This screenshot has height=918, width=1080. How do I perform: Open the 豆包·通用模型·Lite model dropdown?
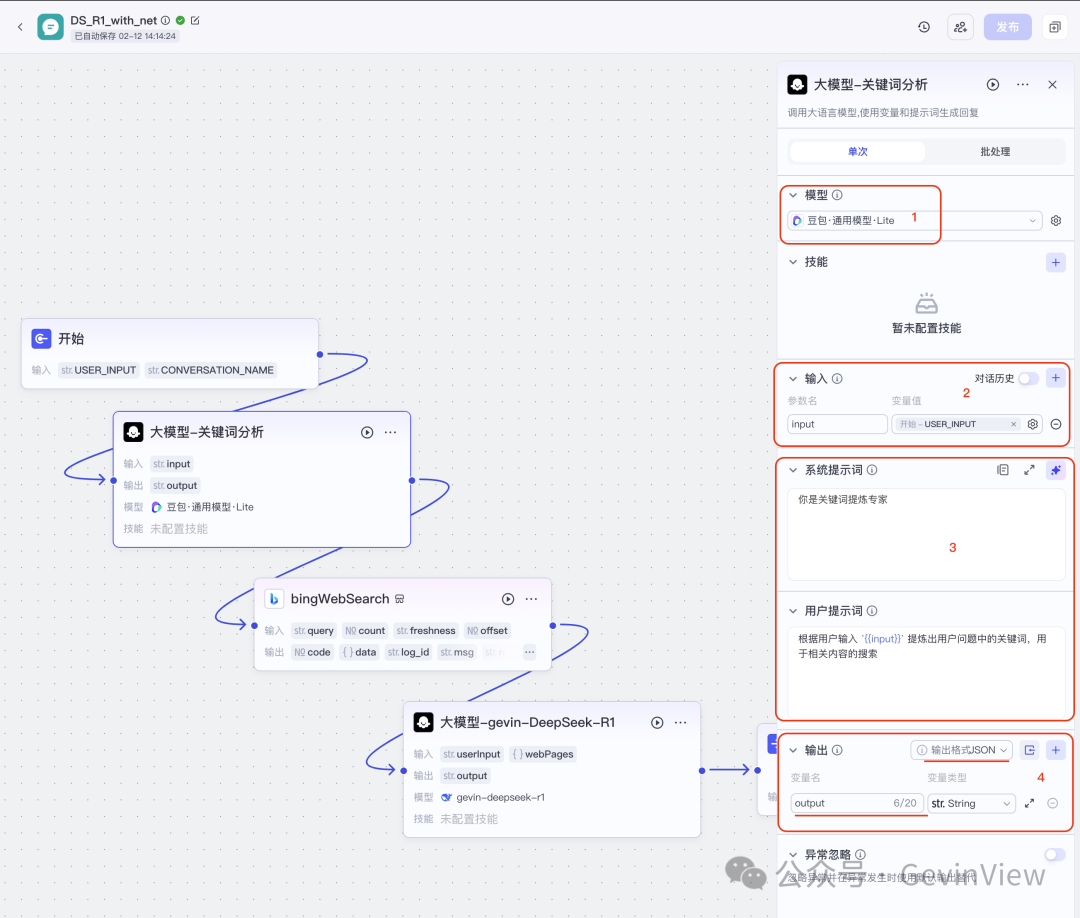[x=914, y=221]
